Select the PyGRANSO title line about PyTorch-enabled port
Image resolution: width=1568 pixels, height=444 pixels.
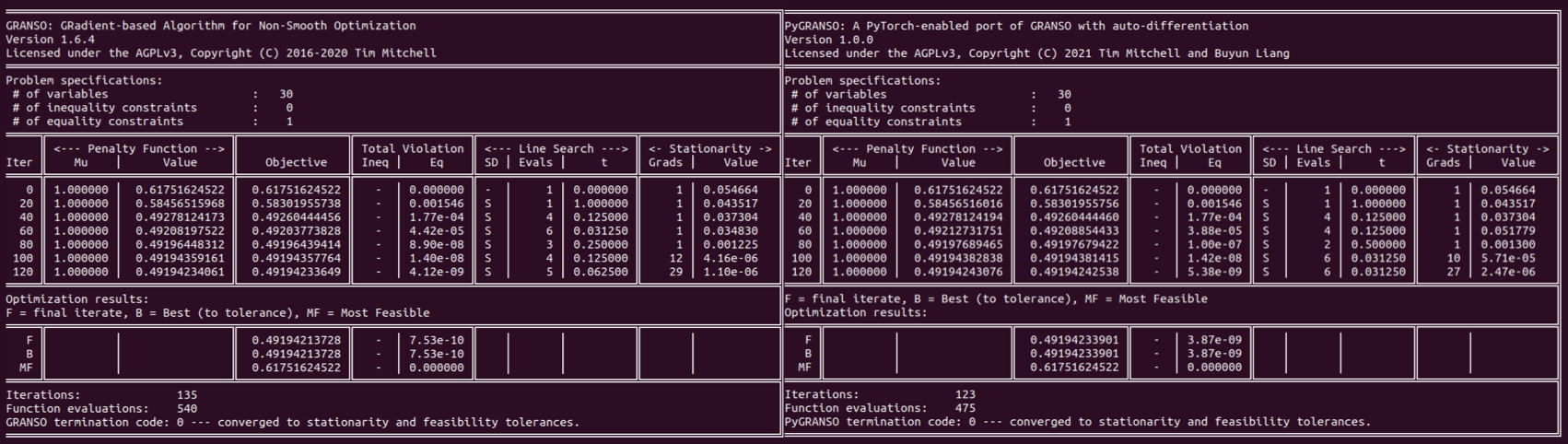tap(1017, 26)
